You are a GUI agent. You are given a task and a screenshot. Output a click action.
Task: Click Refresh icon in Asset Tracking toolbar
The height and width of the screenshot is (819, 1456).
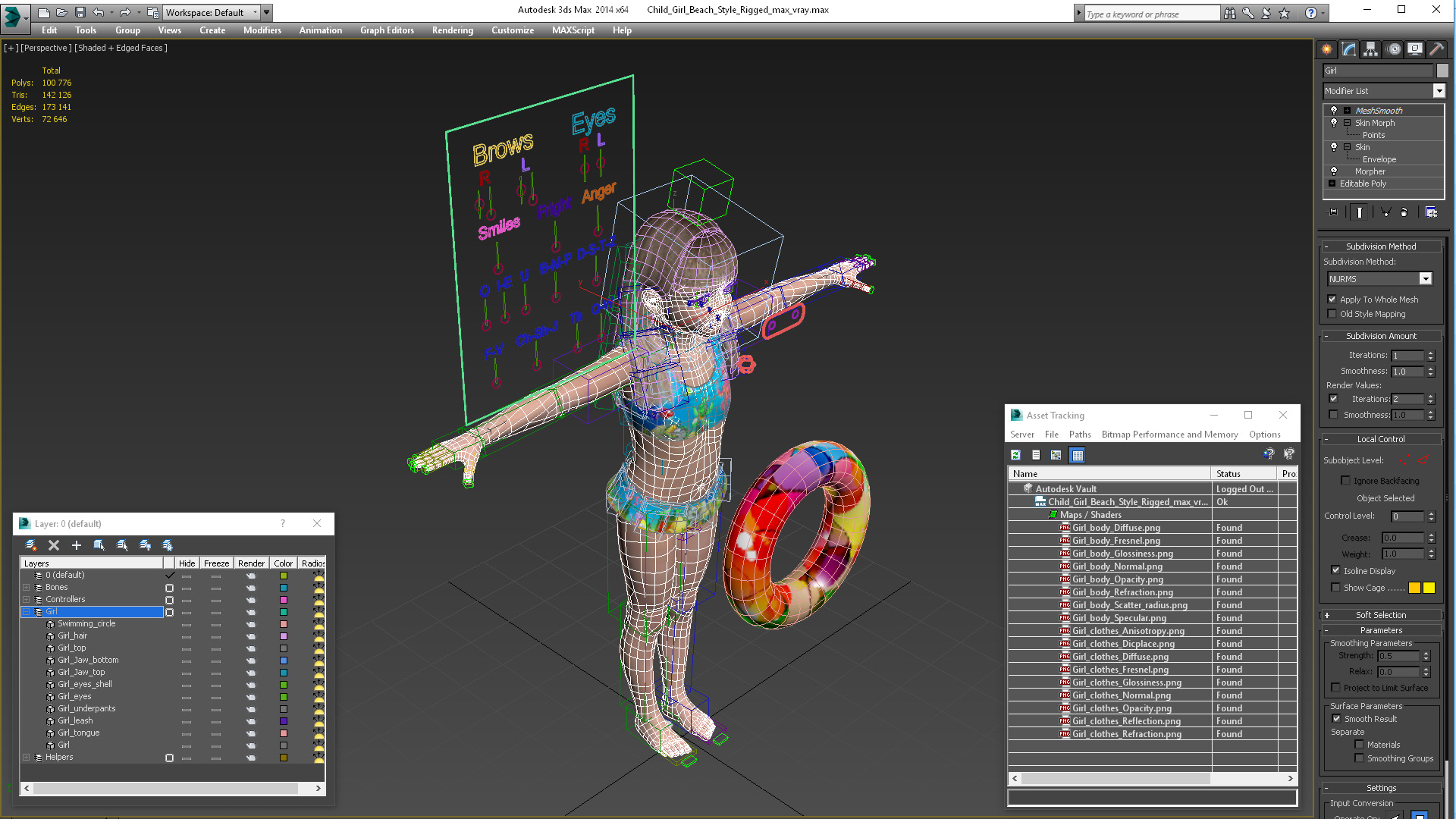(x=1015, y=455)
